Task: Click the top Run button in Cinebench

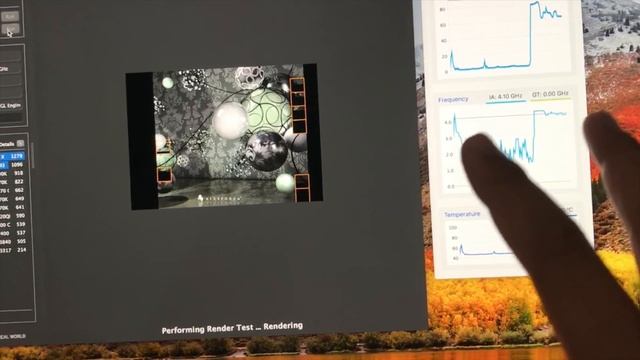Action: click(x=10, y=16)
